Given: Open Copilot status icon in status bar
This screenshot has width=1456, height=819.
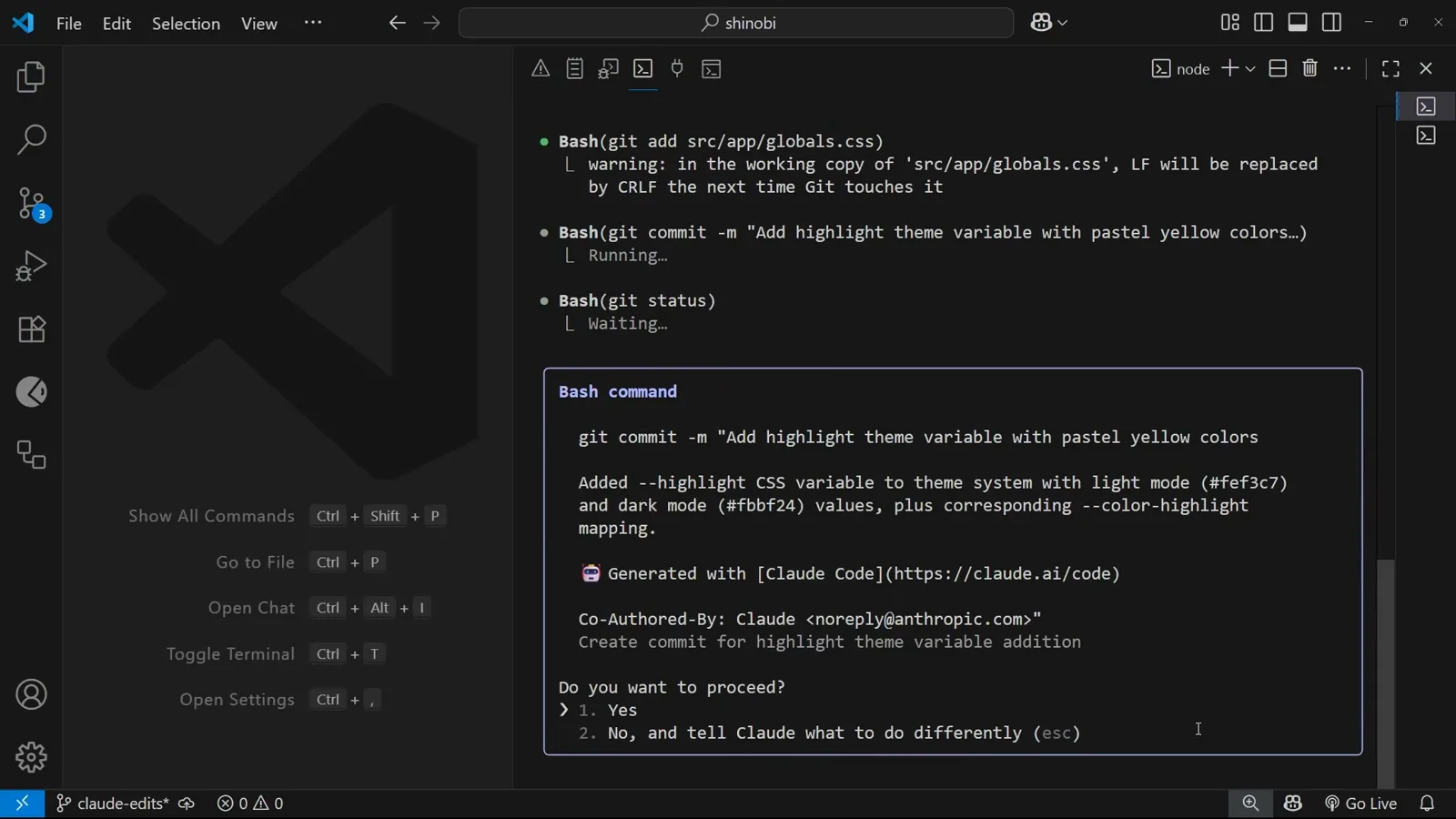Looking at the screenshot, I should (1293, 804).
